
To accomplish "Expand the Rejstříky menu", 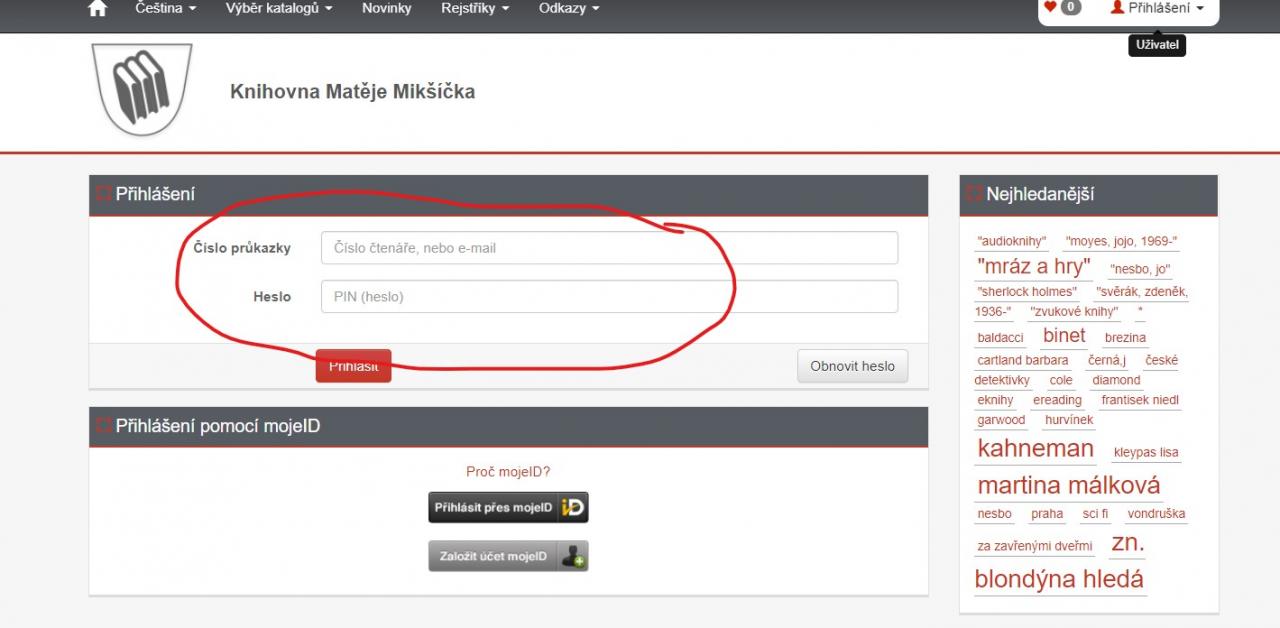I will pos(475,9).
